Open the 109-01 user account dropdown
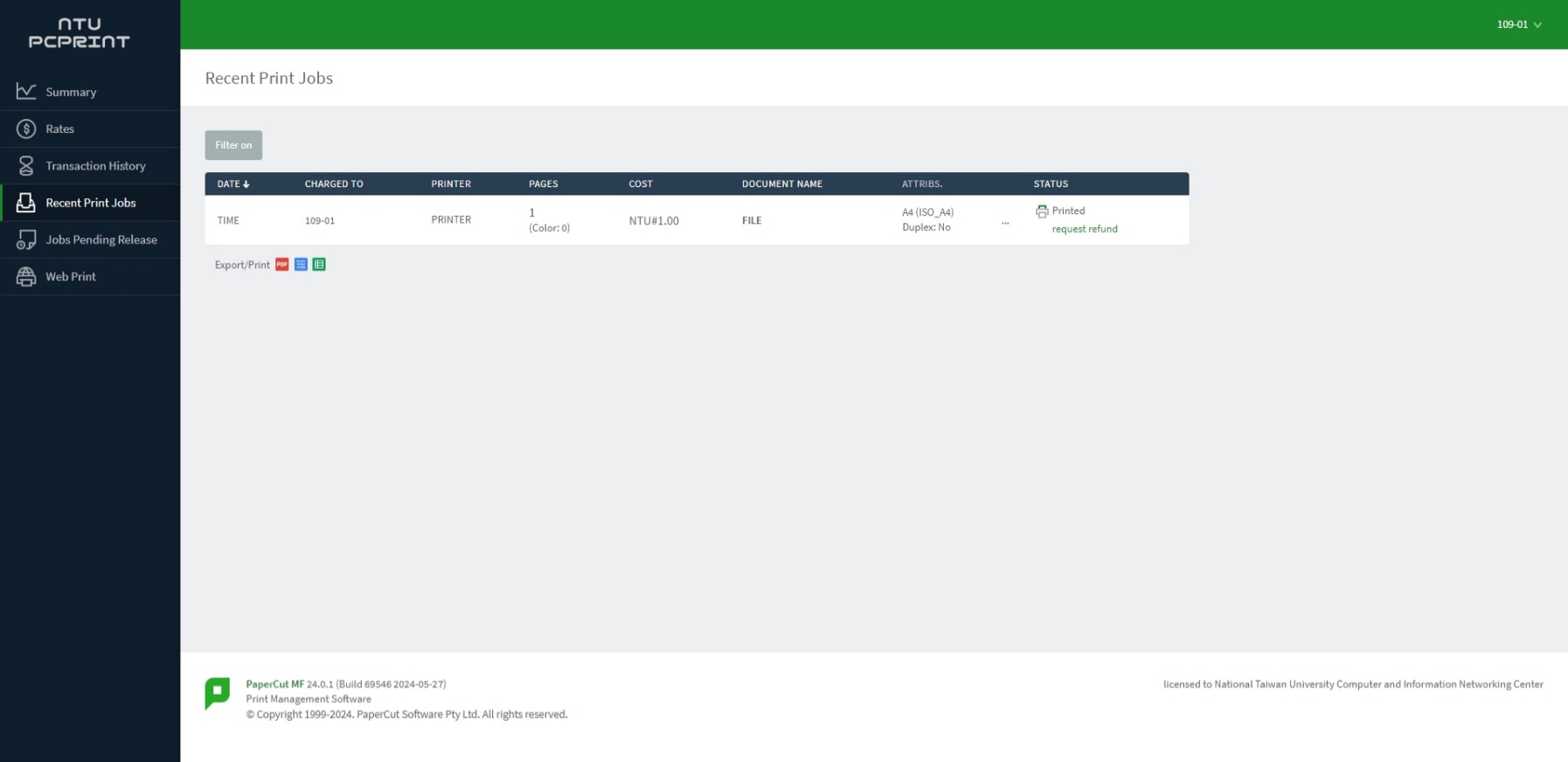This screenshot has height=762, width=1568. coord(1518,24)
